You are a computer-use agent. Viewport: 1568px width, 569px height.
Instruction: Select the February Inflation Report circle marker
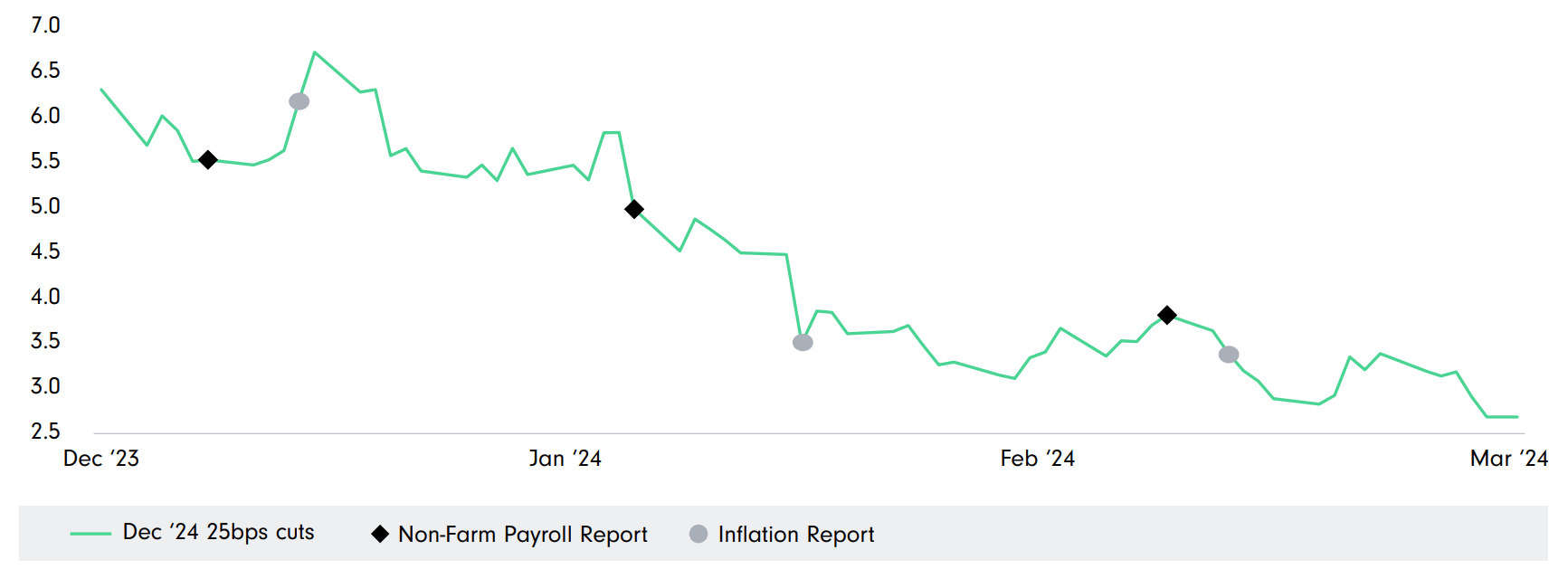(x=1229, y=355)
